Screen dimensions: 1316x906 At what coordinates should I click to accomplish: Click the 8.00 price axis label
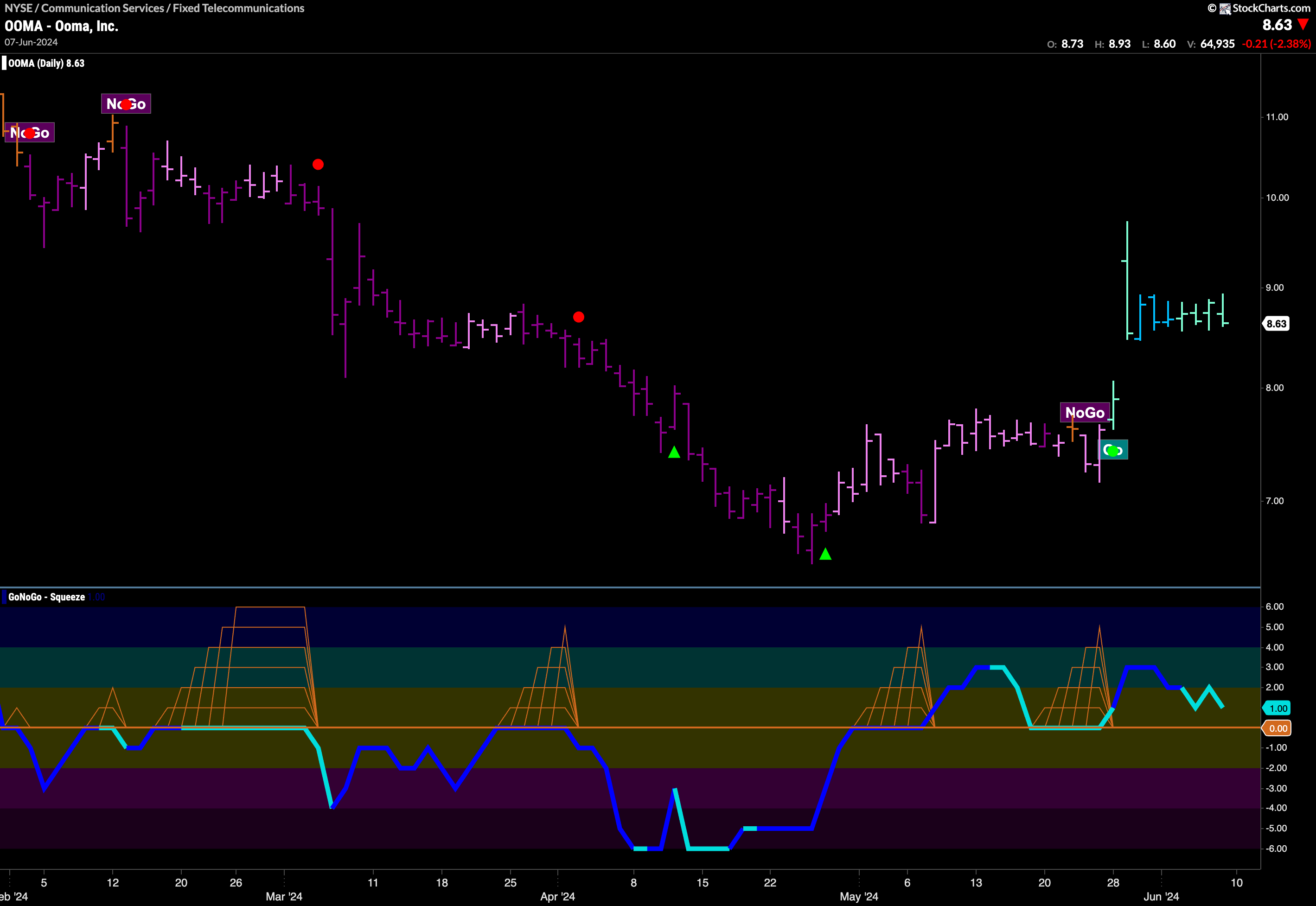[1275, 388]
